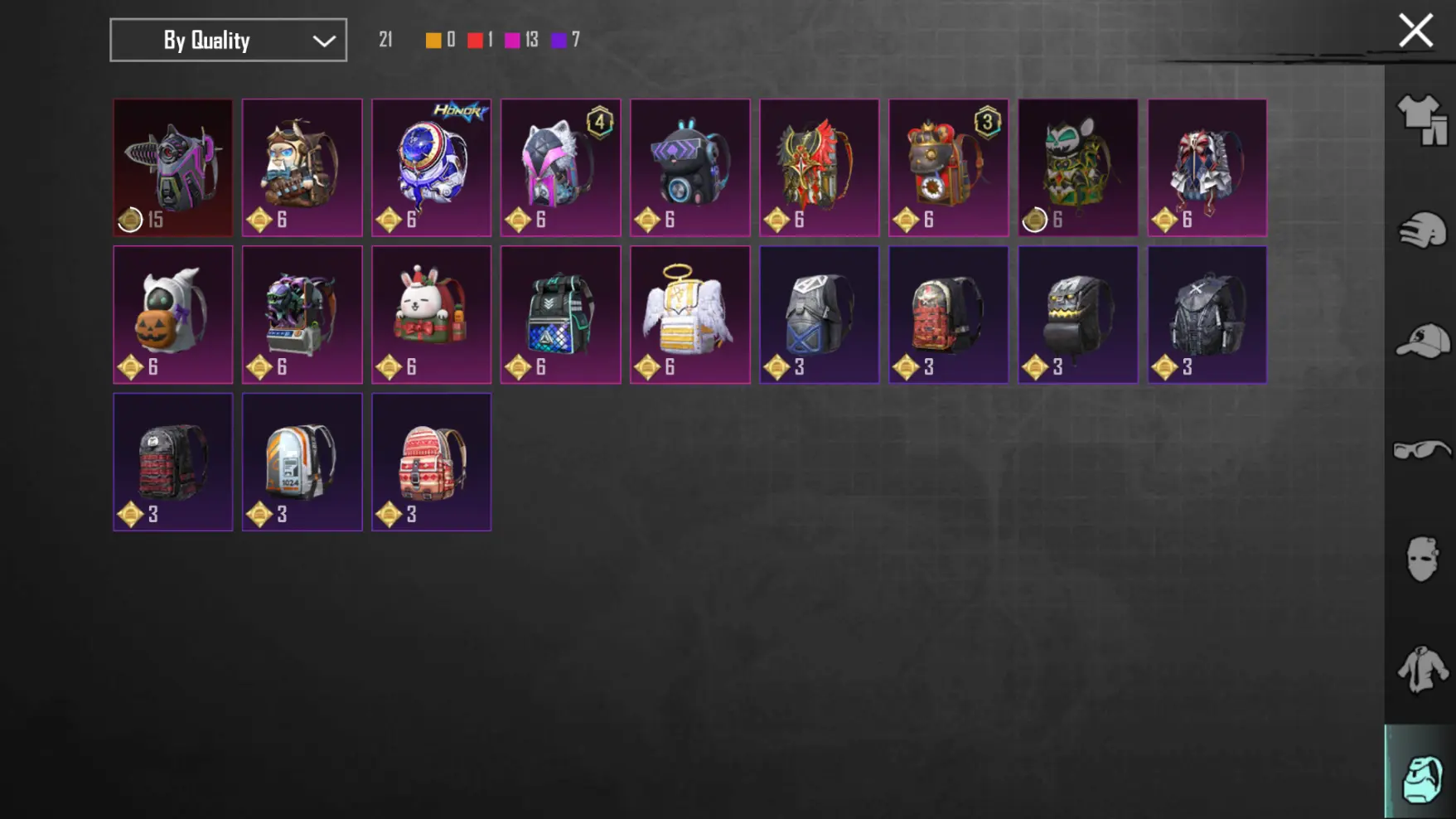The width and height of the screenshot is (1456, 819).
Task: Select the jacket category icon
Action: [1422, 669]
